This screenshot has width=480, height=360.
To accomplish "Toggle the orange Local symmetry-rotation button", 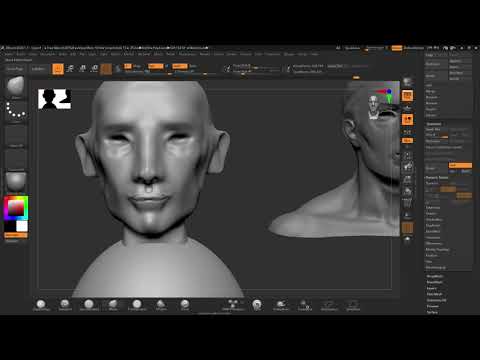I will (407, 120).
